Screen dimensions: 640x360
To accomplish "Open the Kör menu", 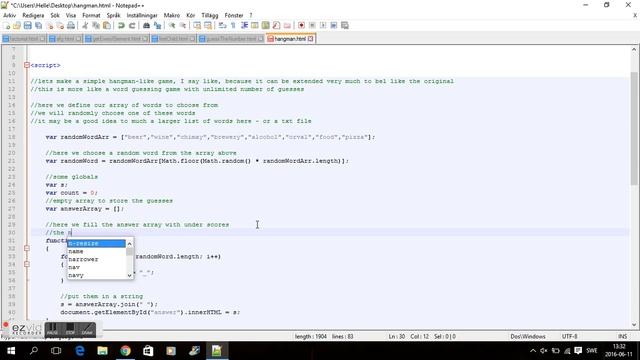I will pos(191,16).
